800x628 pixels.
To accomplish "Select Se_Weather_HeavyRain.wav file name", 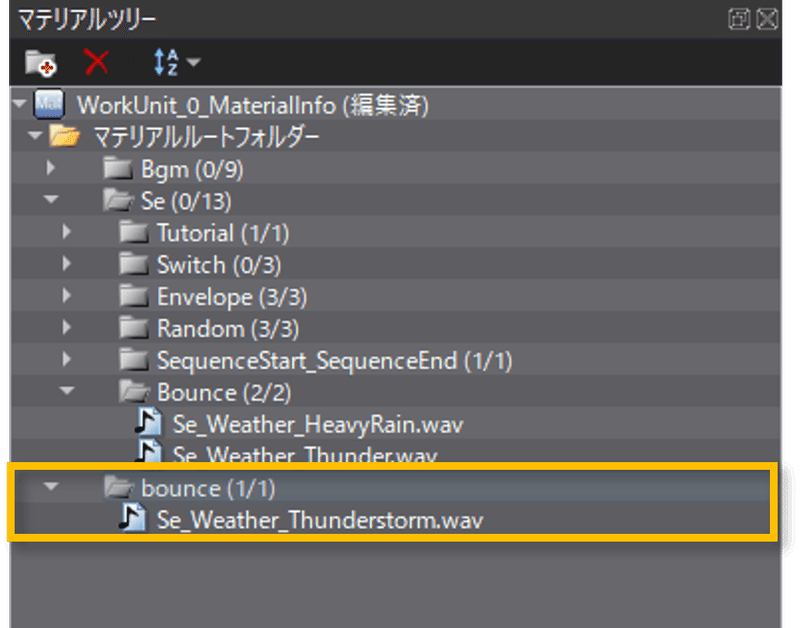I will (x=318, y=425).
